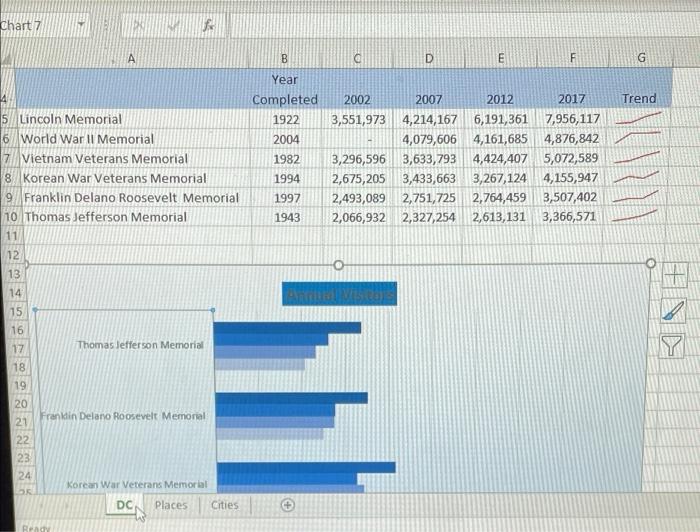Click the Annual Visitors chart title
Screen dimensions: 700x532
[340, 294]
